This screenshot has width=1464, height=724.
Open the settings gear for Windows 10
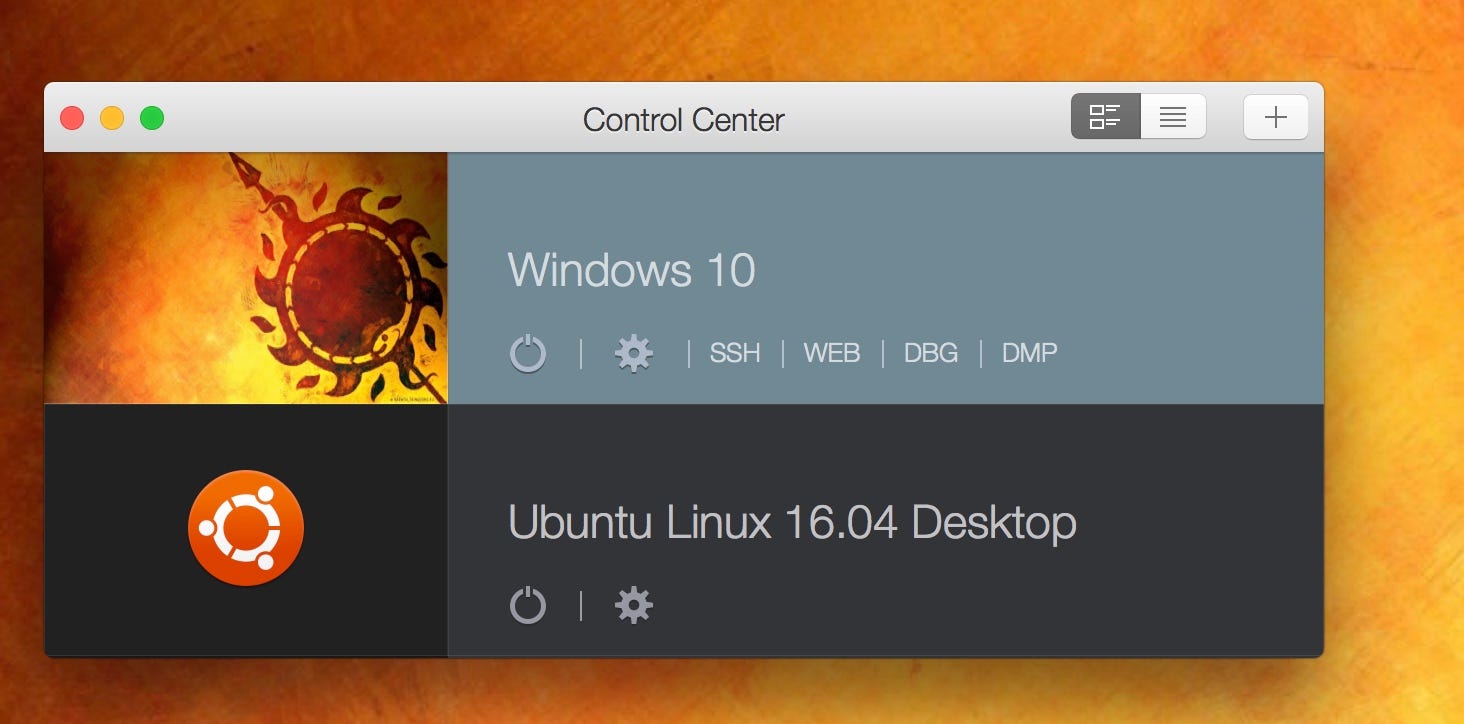pos(634,353)
